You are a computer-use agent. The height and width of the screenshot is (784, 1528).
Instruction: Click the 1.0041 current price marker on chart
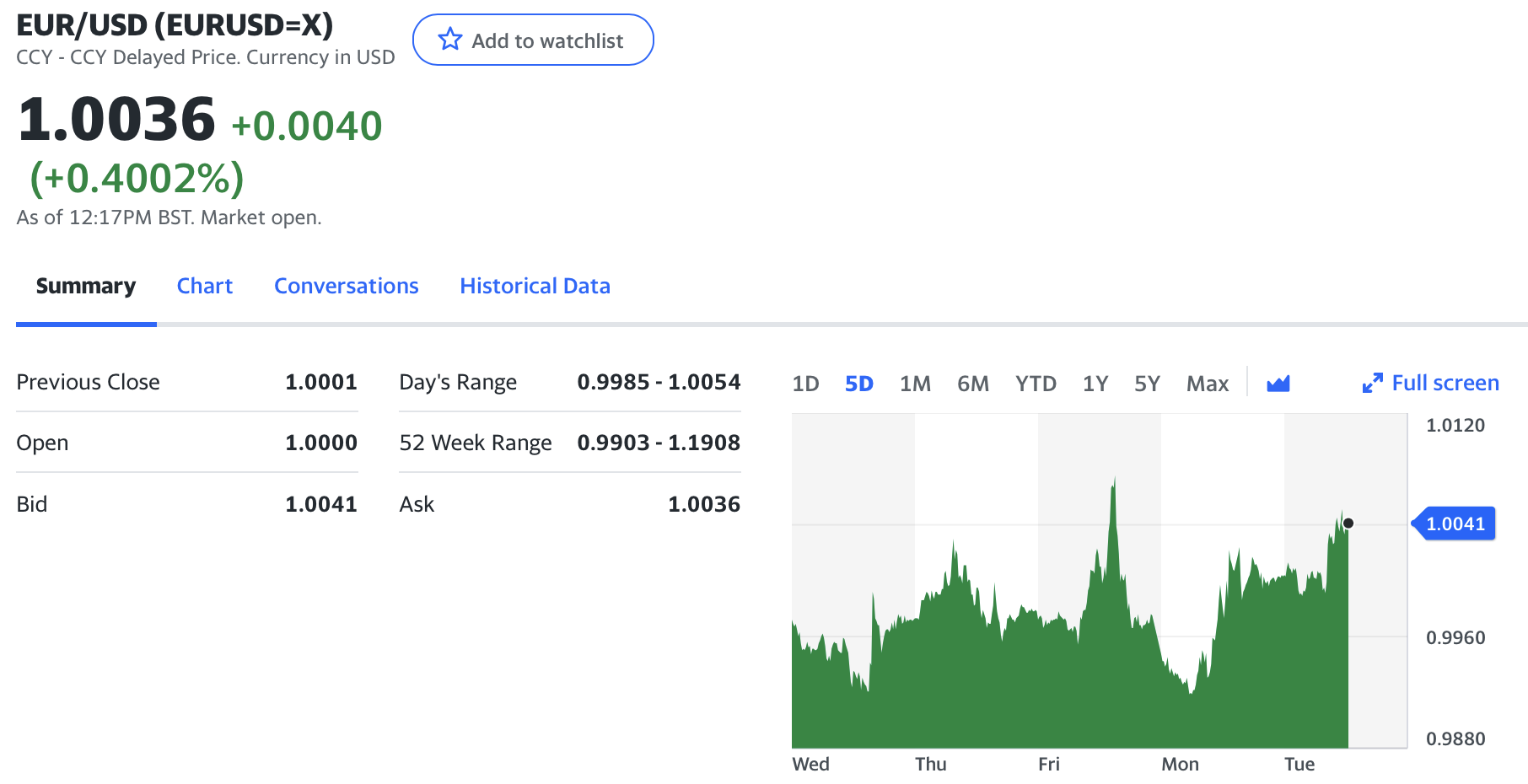click(1454, 524)
